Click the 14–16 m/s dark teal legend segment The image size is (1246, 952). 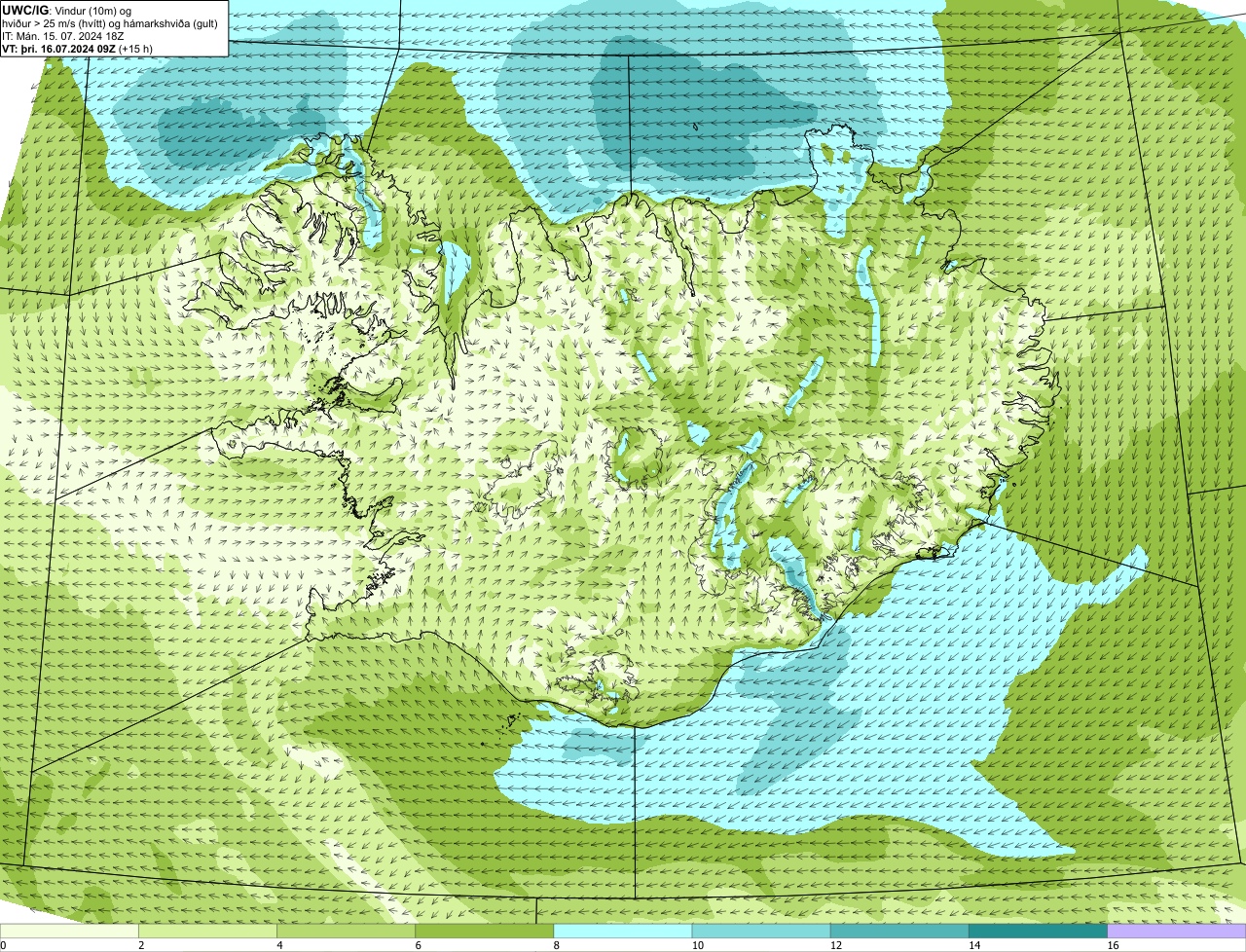coord(1038,932)
